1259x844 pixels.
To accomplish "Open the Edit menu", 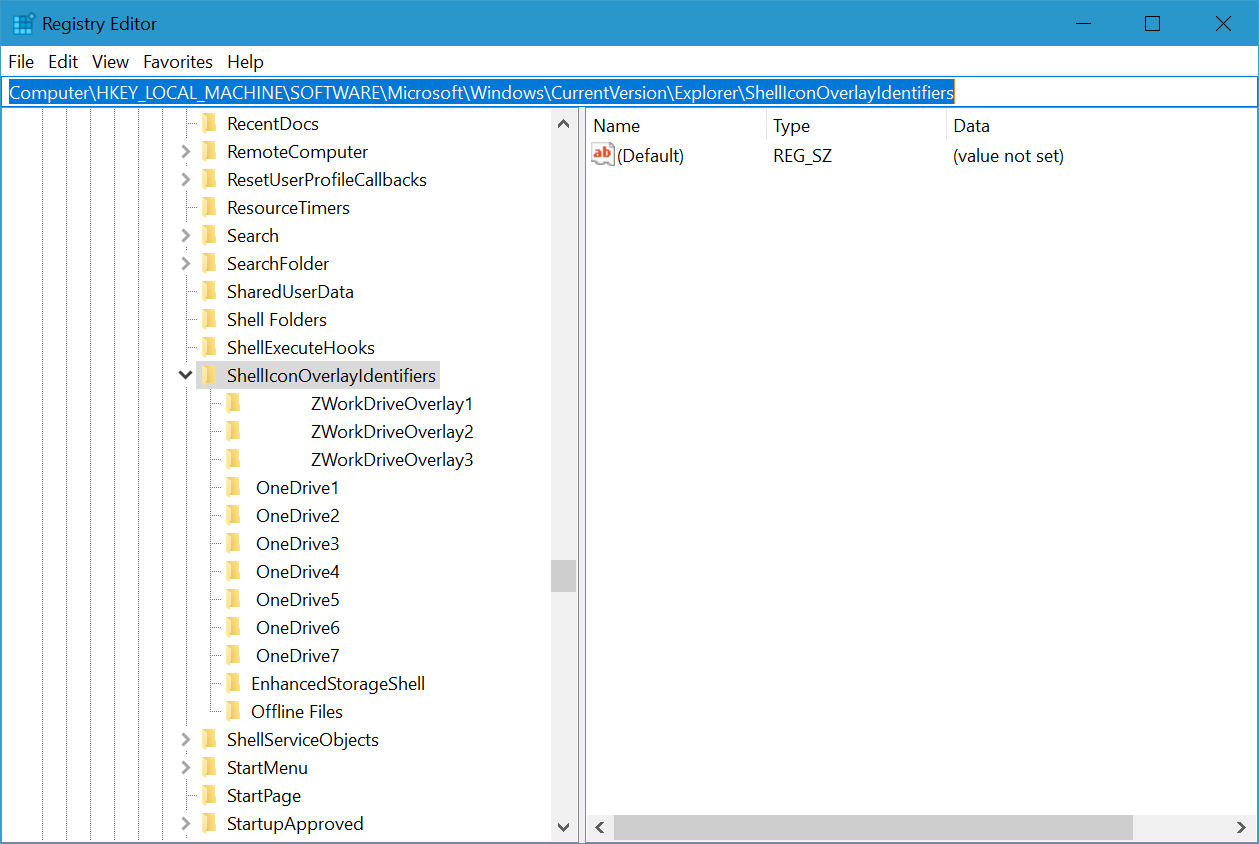I will (x=63, y=62).
